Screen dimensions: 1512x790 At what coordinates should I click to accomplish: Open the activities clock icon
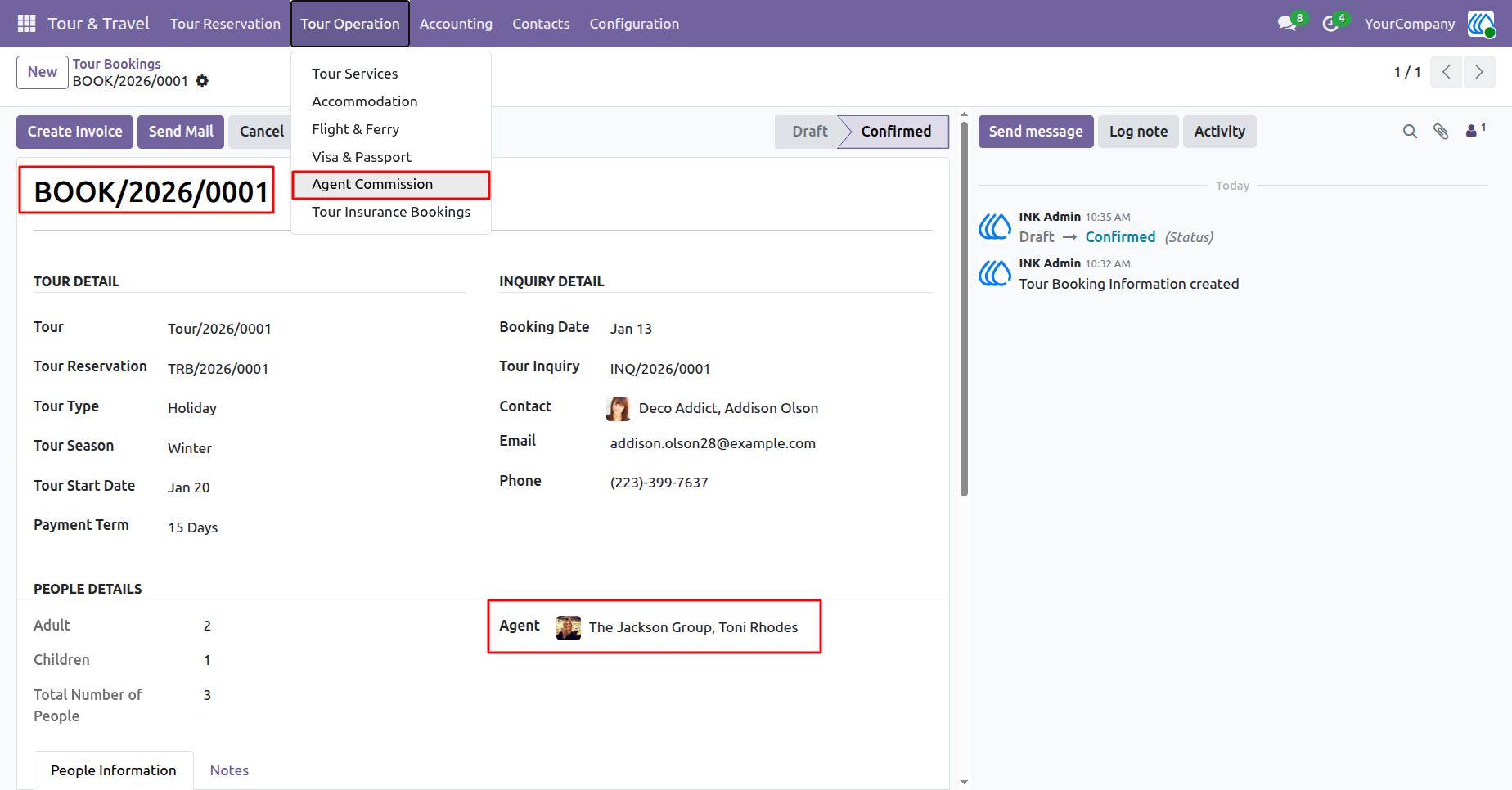(x=1330, y=24)
